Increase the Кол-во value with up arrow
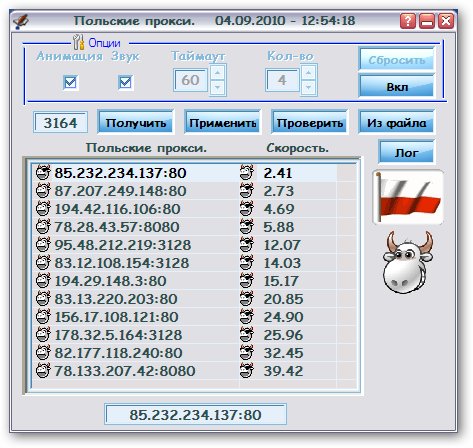The width and height of the screenshot is (473, 448). pyautogui.click(x=308, y=72)
